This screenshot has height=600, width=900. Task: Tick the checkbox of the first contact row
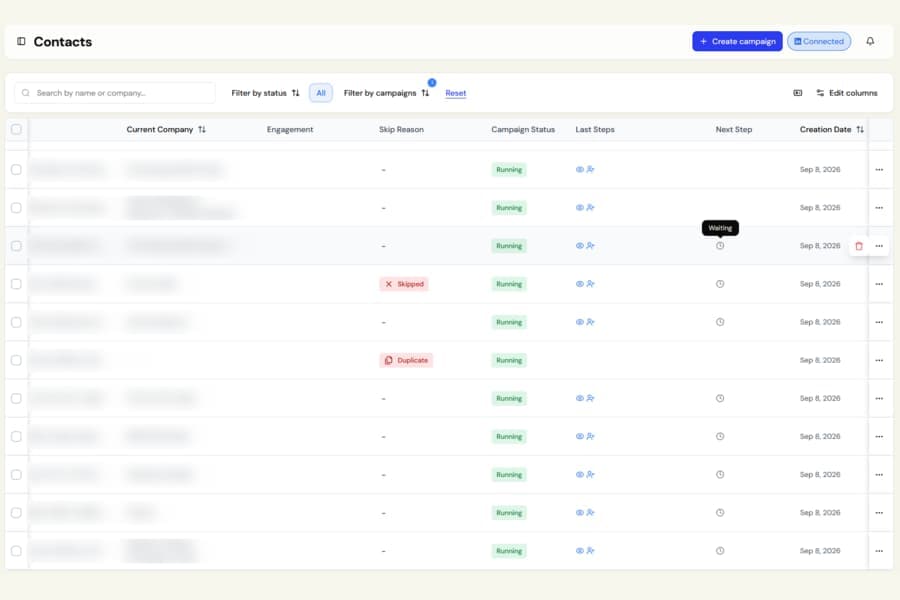pyautogui.click(x=16, y=169)
